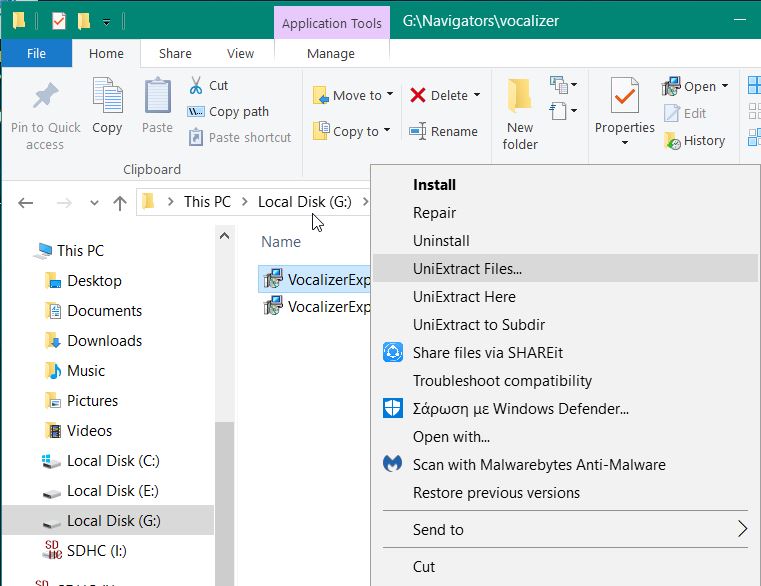The image size is (761, 586).
Task: Navigate to Local Disk (C:) in sidebar
Action: 113,461
